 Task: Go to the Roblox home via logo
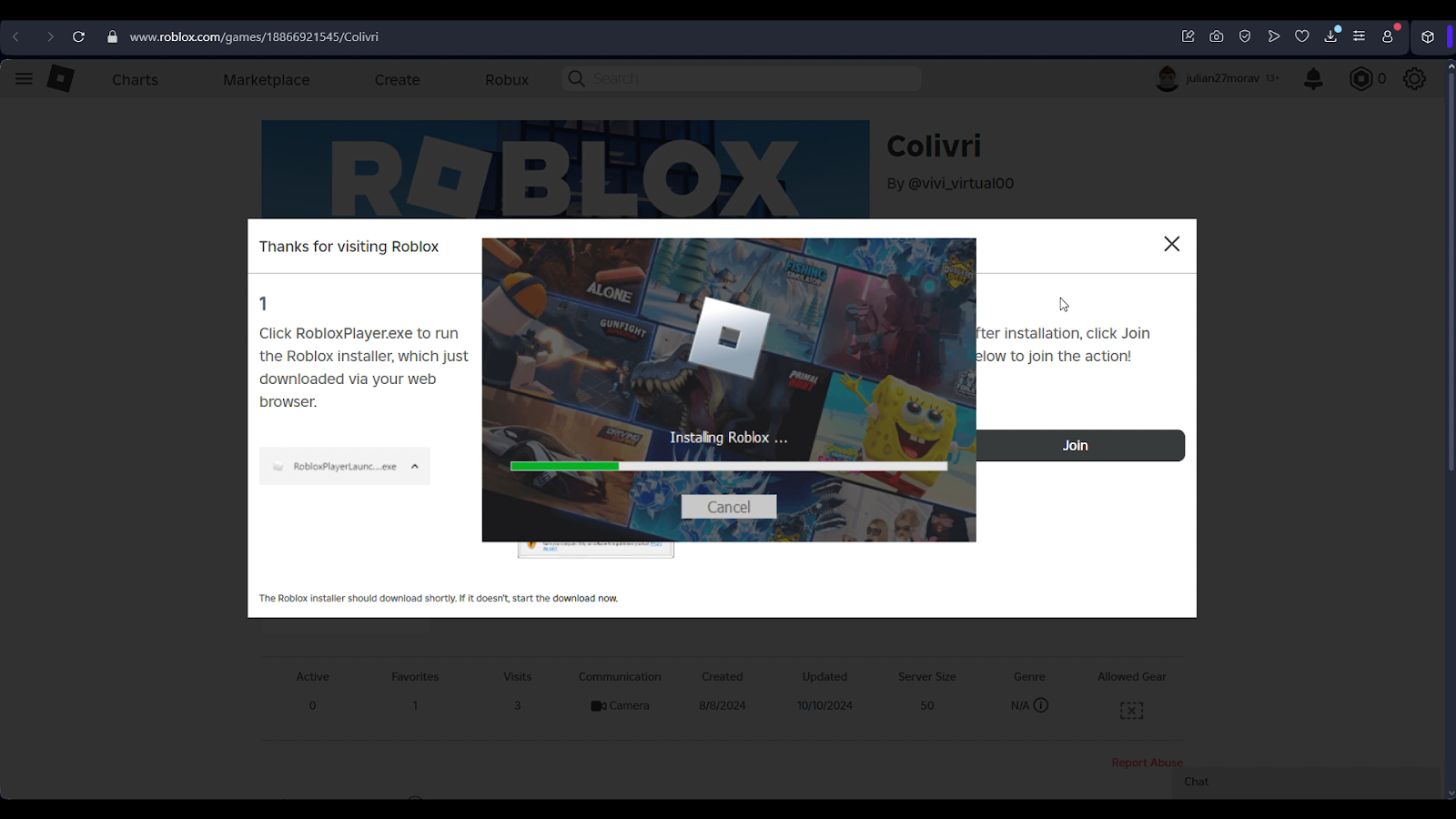(61, 78)
